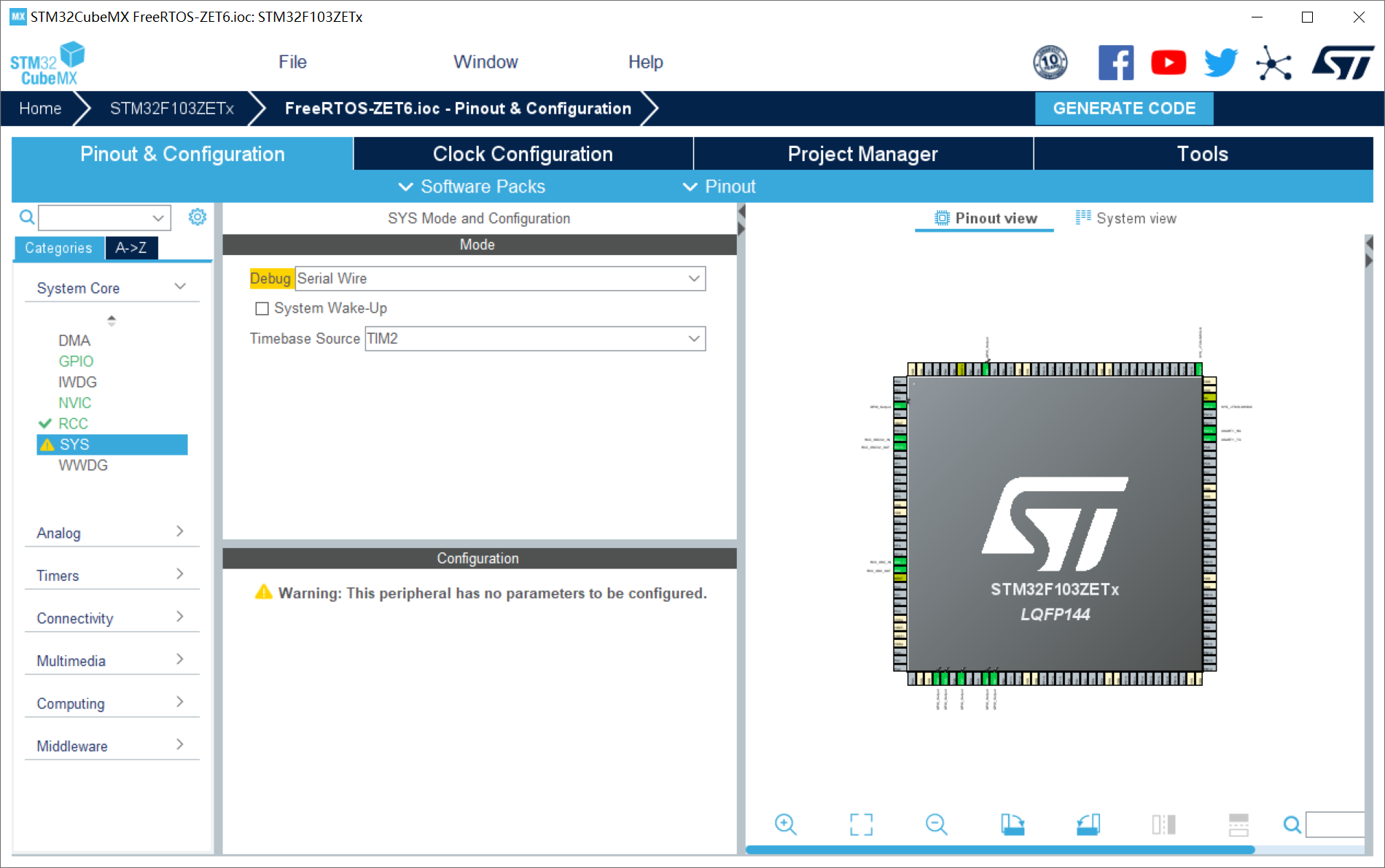The width and height of the screenshot is (1385, 868).
Task: Select WWDG in System Core list
Action: point(83,465)
